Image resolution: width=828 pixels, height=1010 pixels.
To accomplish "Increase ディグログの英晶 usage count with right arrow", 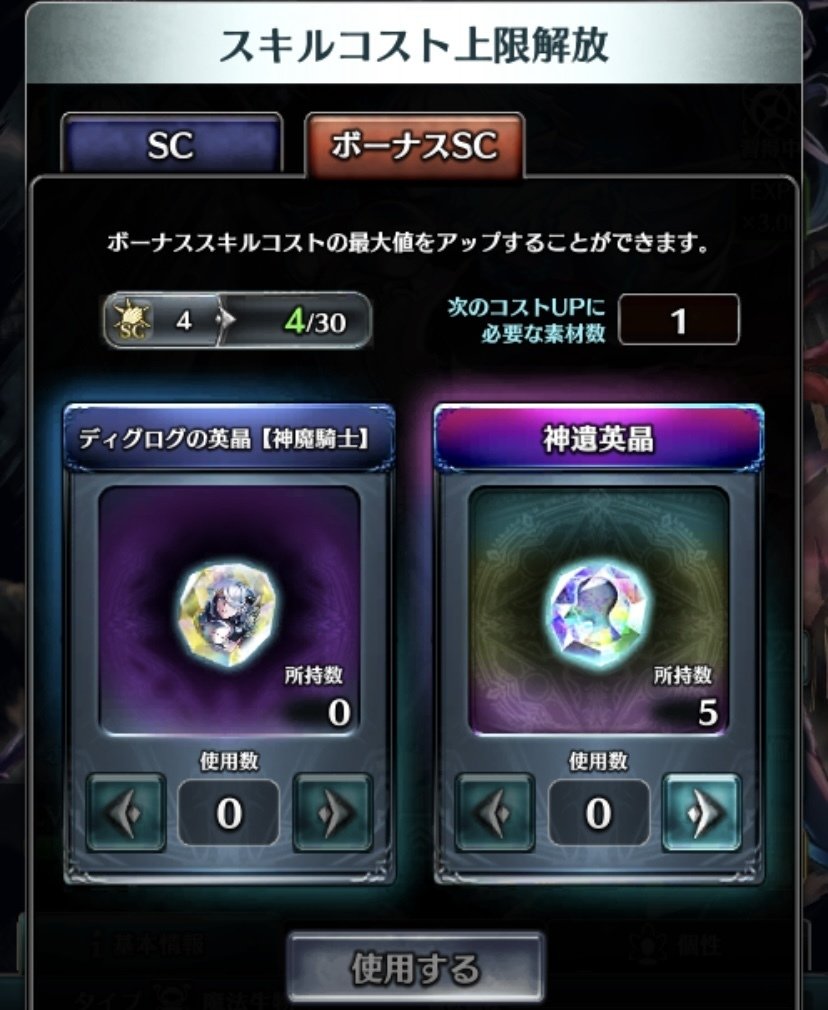I will pyautogui.click(x=333, y=813).
